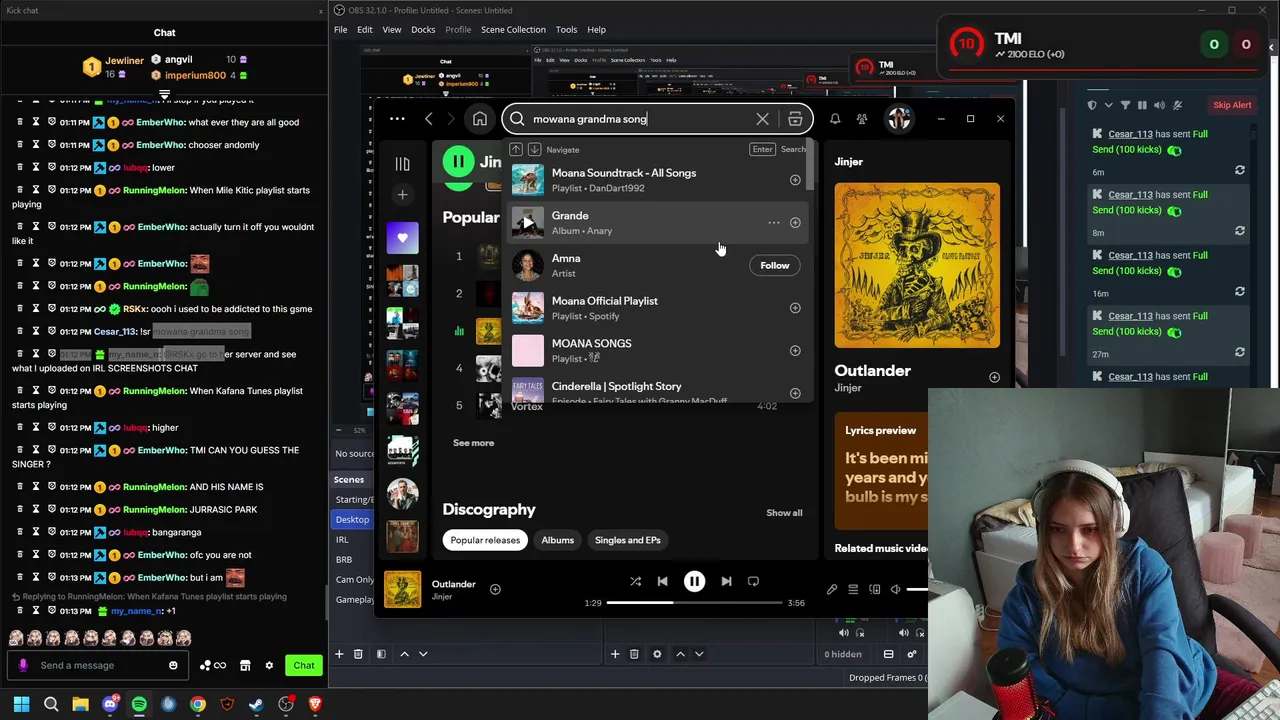This screenshot has height=720, width=1280.
Task: Open Cinderella Spotlight Story result
Action: pos(655,390)
